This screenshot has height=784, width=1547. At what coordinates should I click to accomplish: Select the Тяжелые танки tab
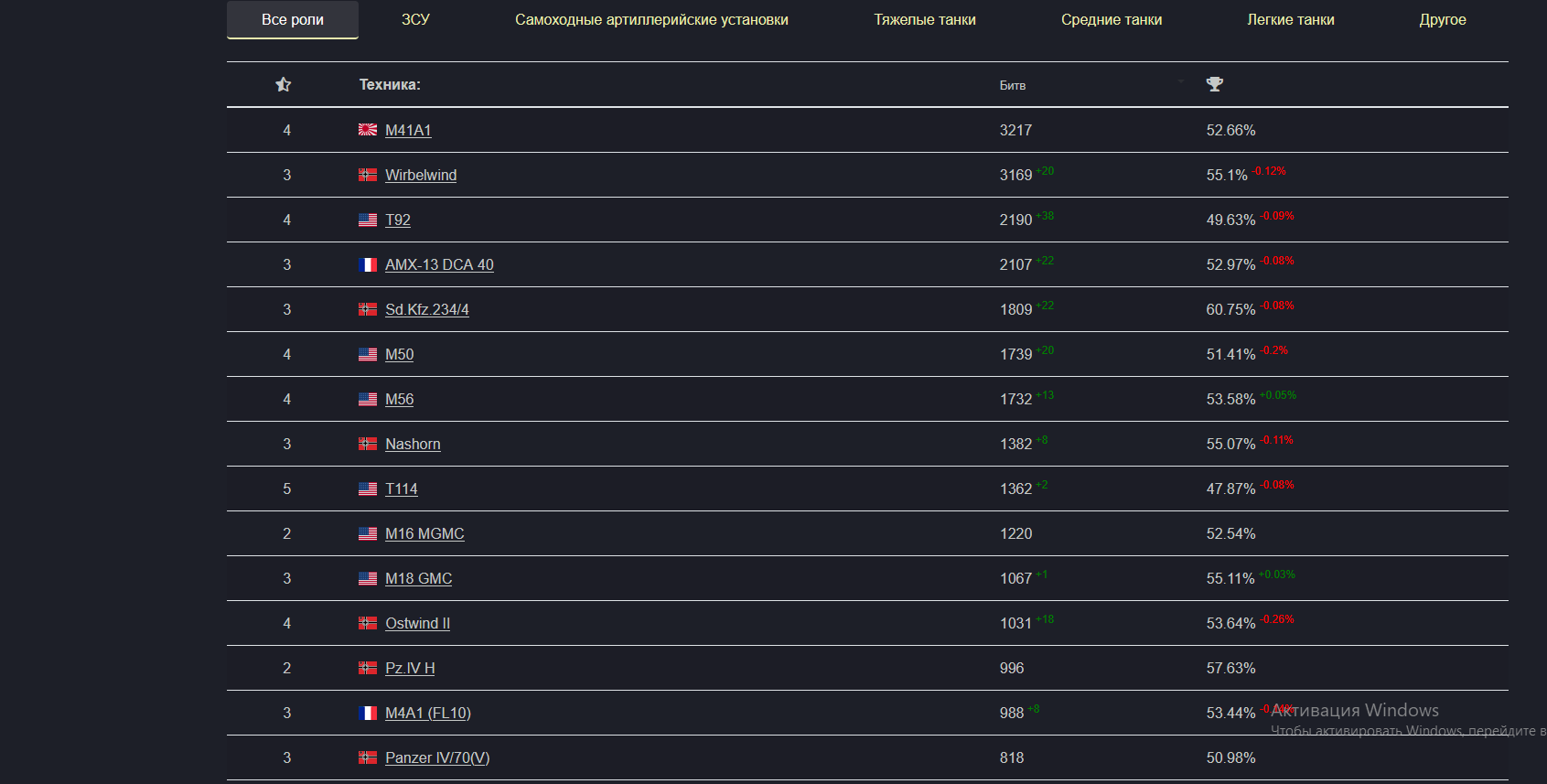pyautogui.click(x=924, y=19)
